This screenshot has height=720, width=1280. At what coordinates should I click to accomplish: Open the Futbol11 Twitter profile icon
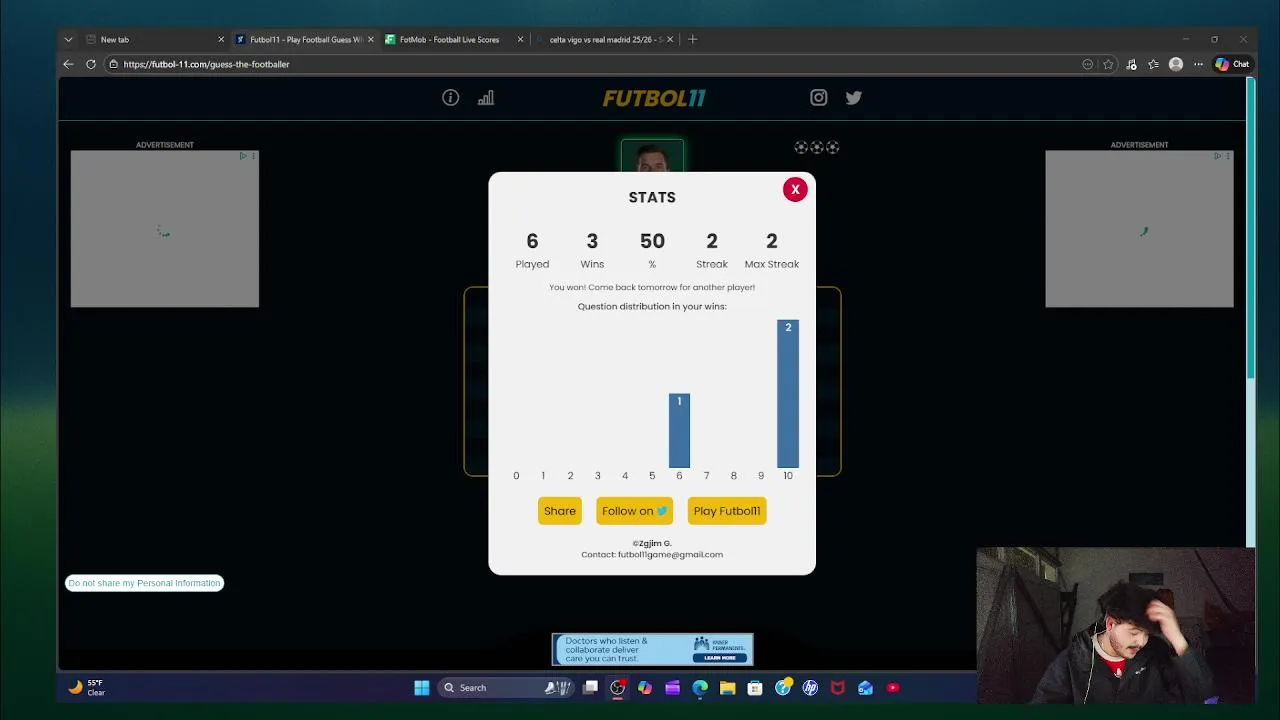tap(854, 98)
